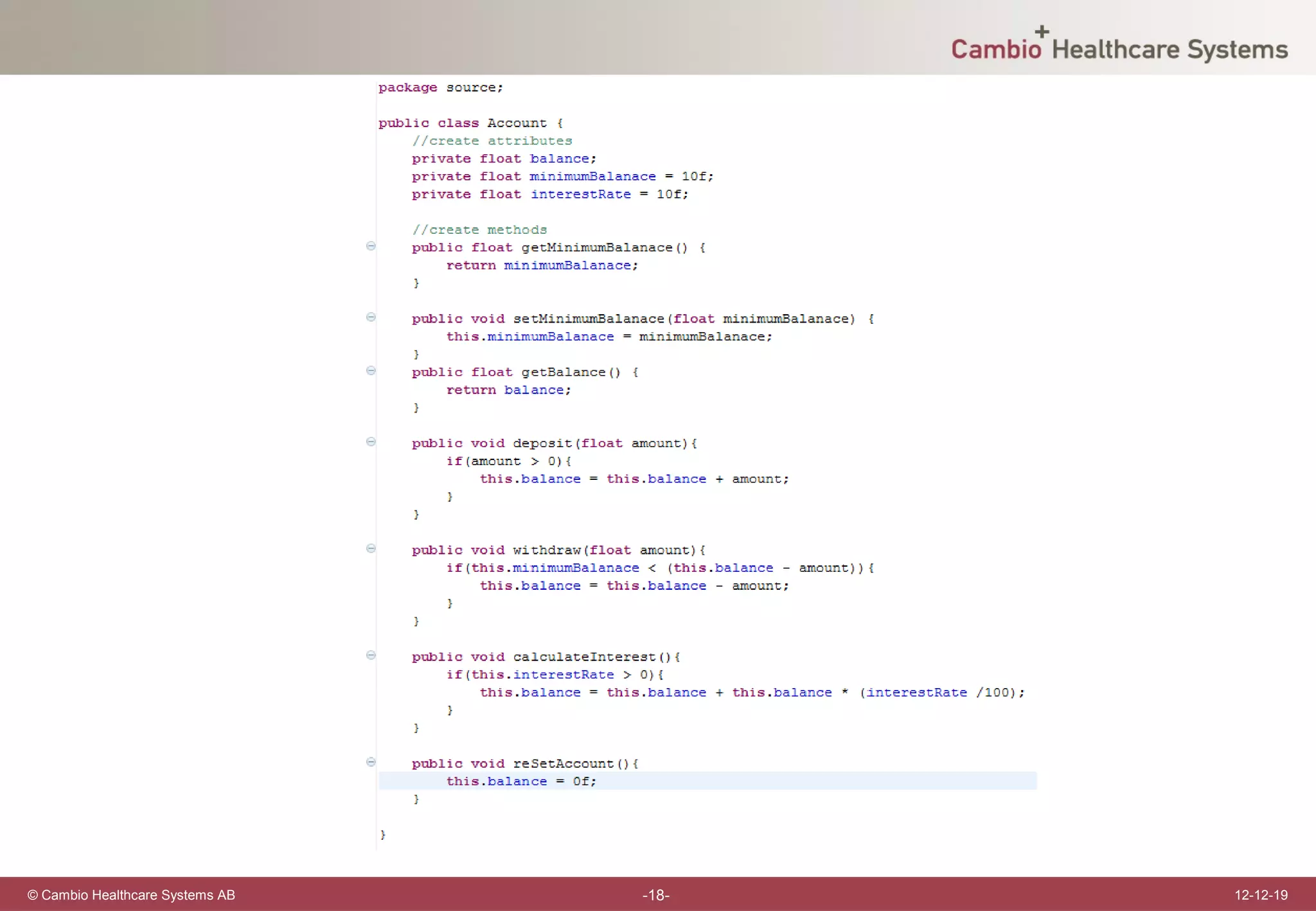This screenshot has width=1316, height=911.
Task: Click on Account class name
Action: 516,123
